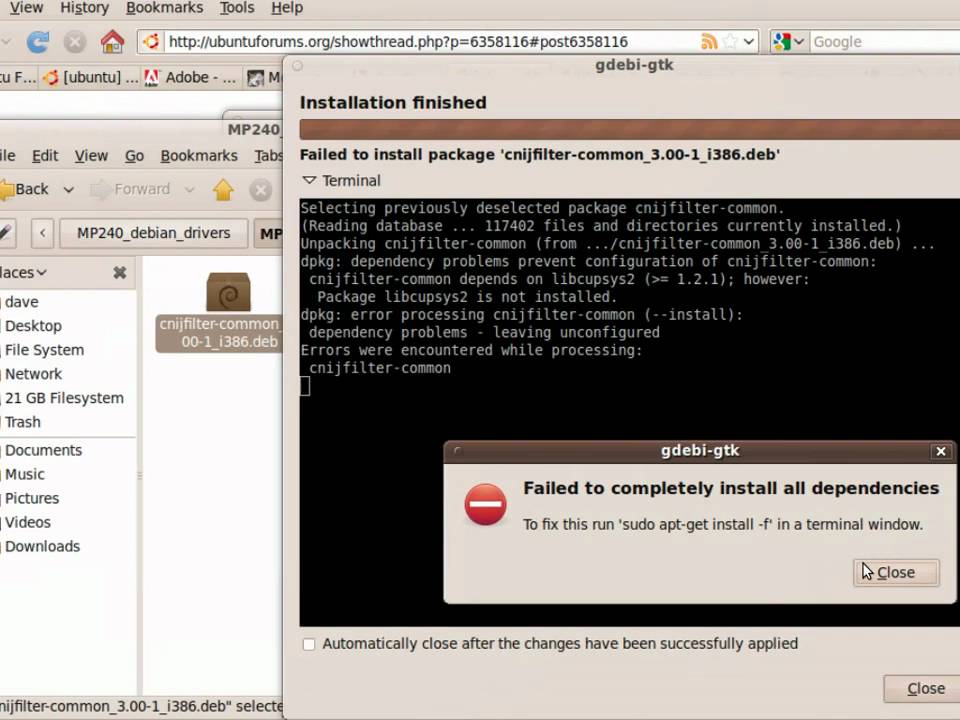This screenshot has height=720, width=960.
Task: Enable automatically close after changes checkbox
Action: 309,644
